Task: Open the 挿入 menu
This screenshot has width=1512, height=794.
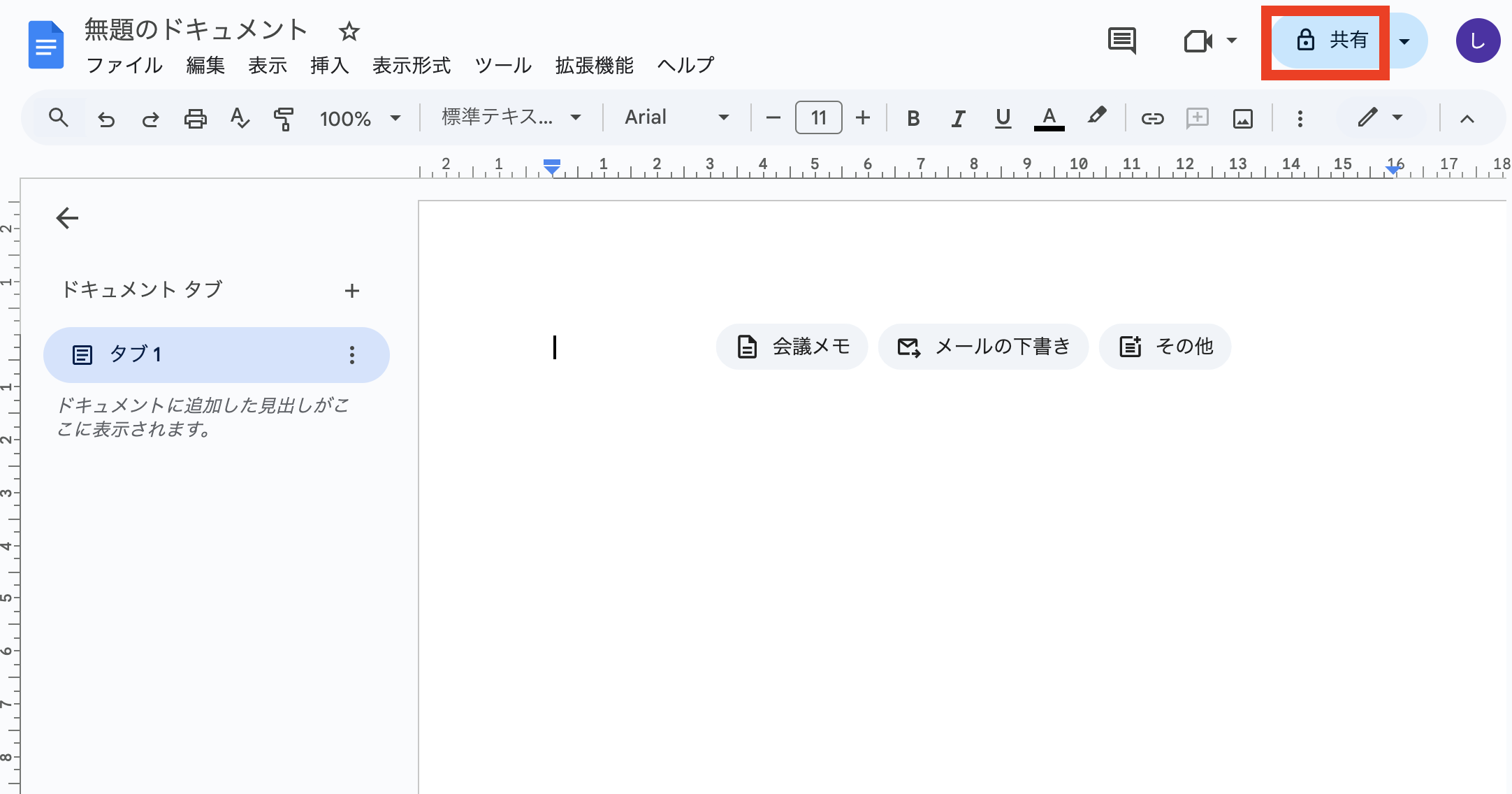Action: tap(329, 66)
